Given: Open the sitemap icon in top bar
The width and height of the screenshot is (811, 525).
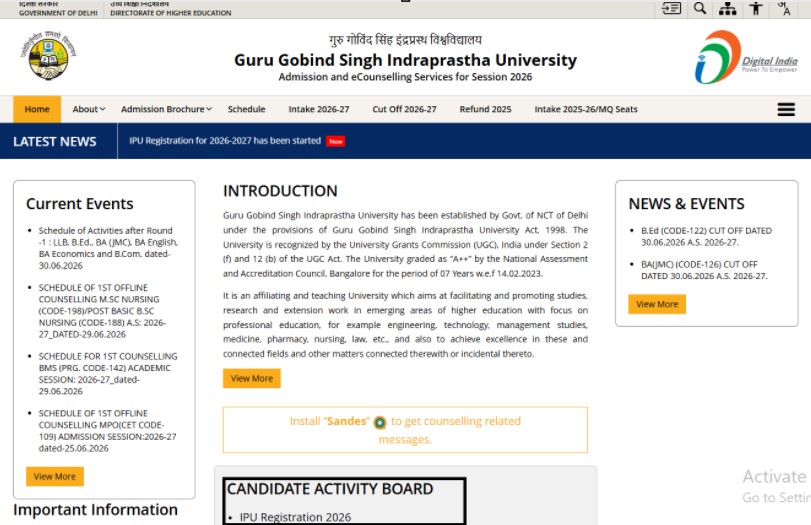Looking at the screenshot, I should [x=727, y=8].
